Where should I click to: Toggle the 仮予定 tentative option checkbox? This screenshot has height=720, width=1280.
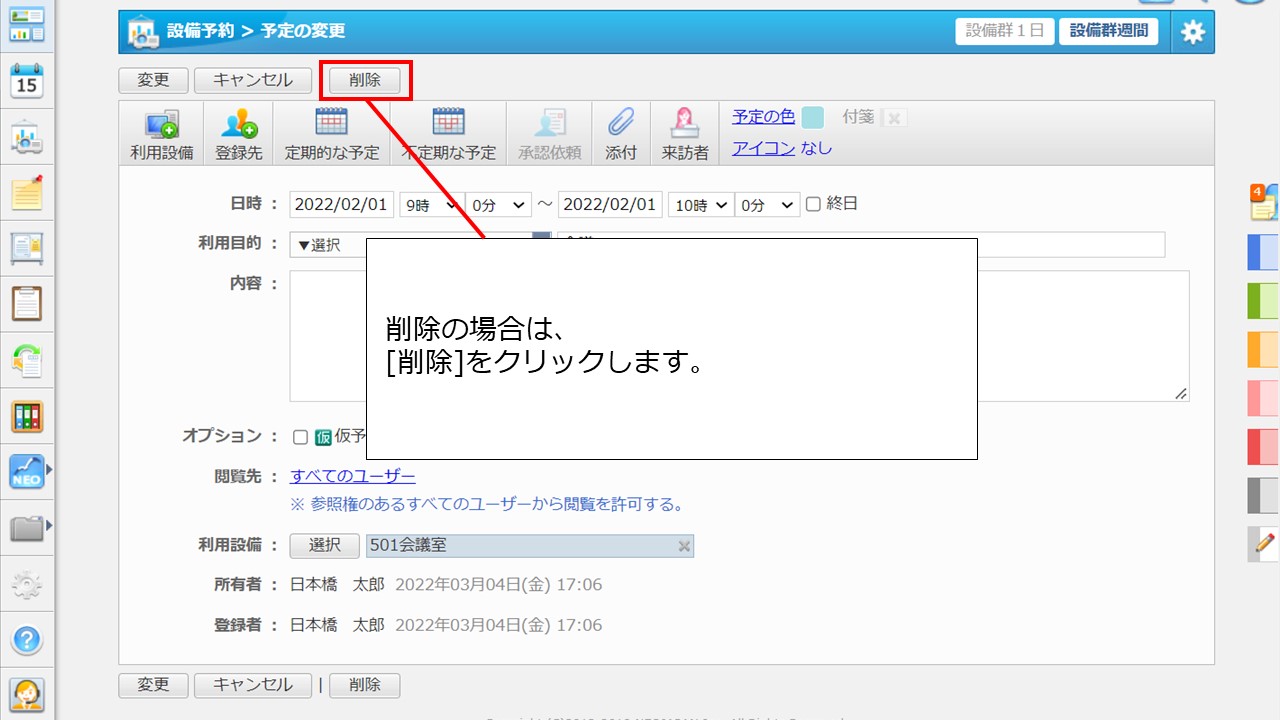click(300, 437)
